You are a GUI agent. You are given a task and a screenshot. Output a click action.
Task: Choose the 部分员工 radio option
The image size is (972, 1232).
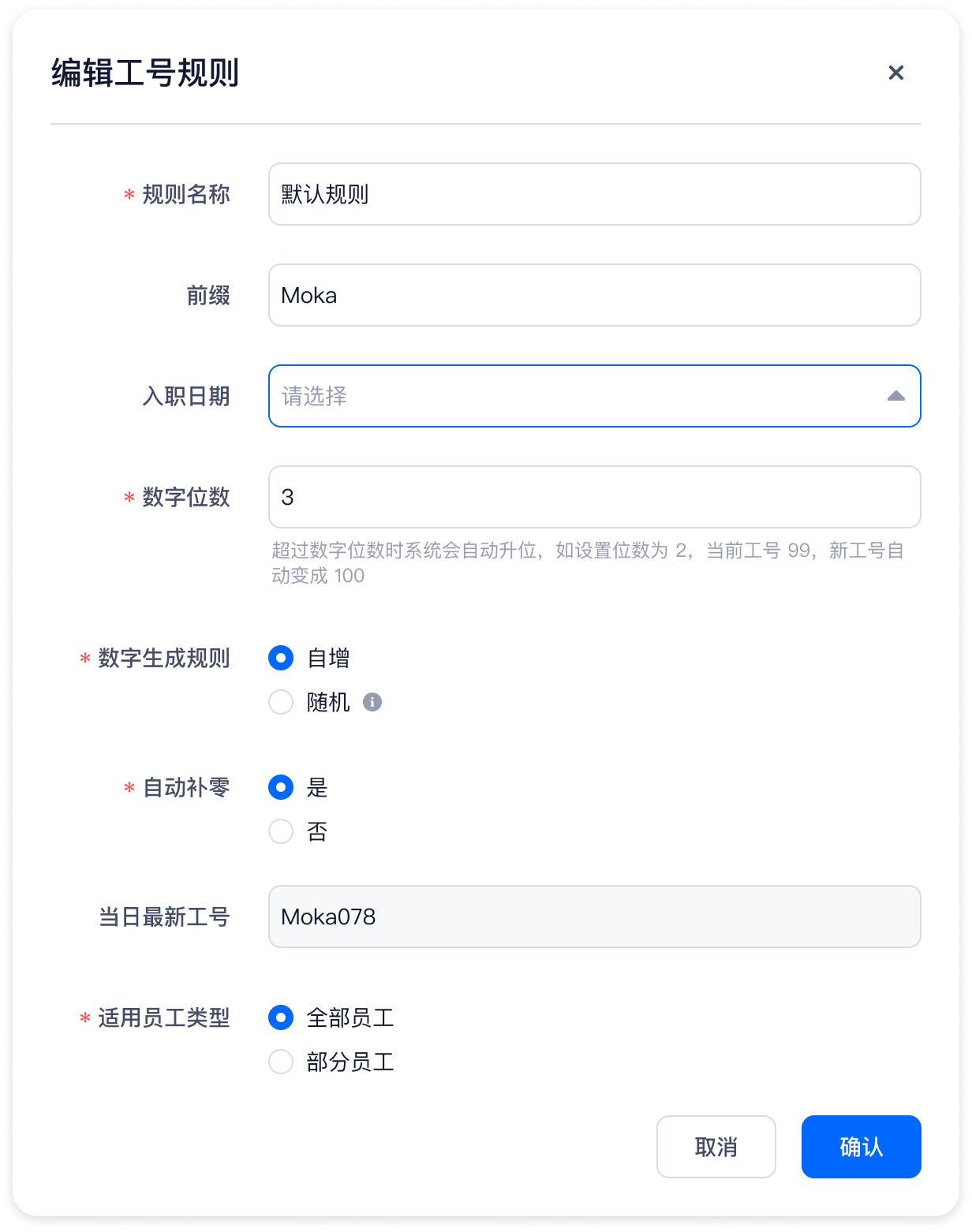281,1062
